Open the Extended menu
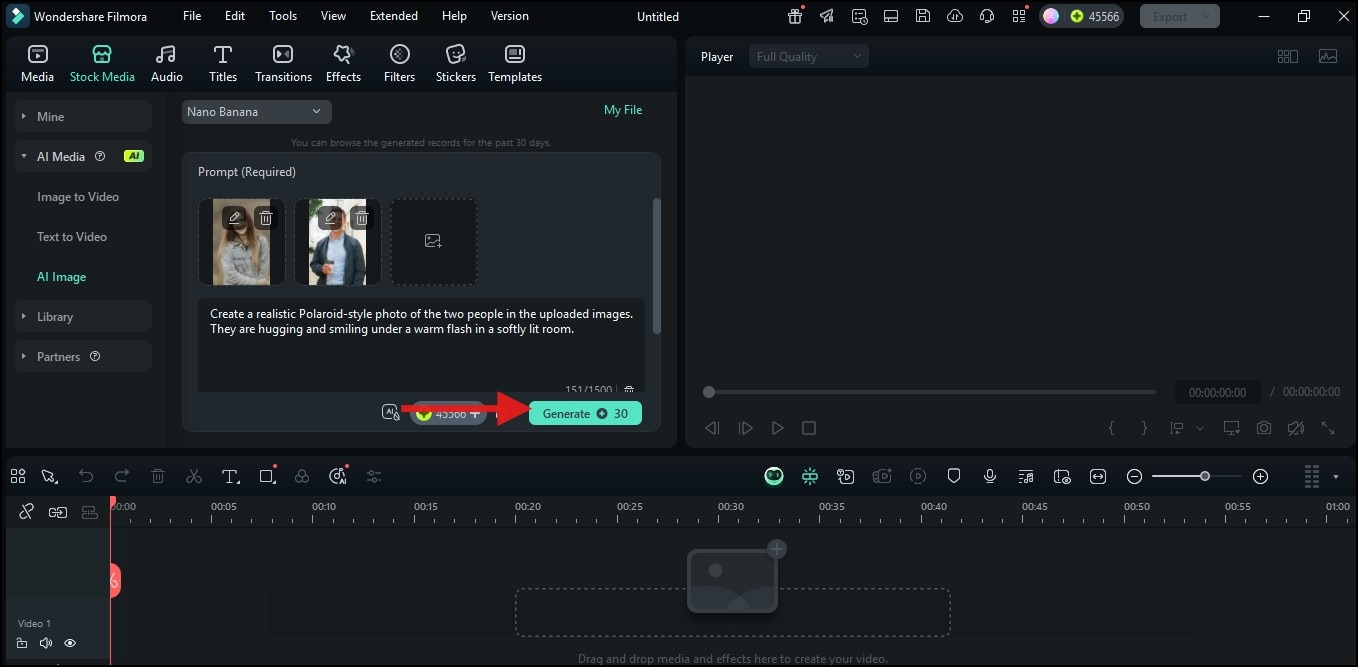Screen dimensions: 1358x667 (394, 16)
